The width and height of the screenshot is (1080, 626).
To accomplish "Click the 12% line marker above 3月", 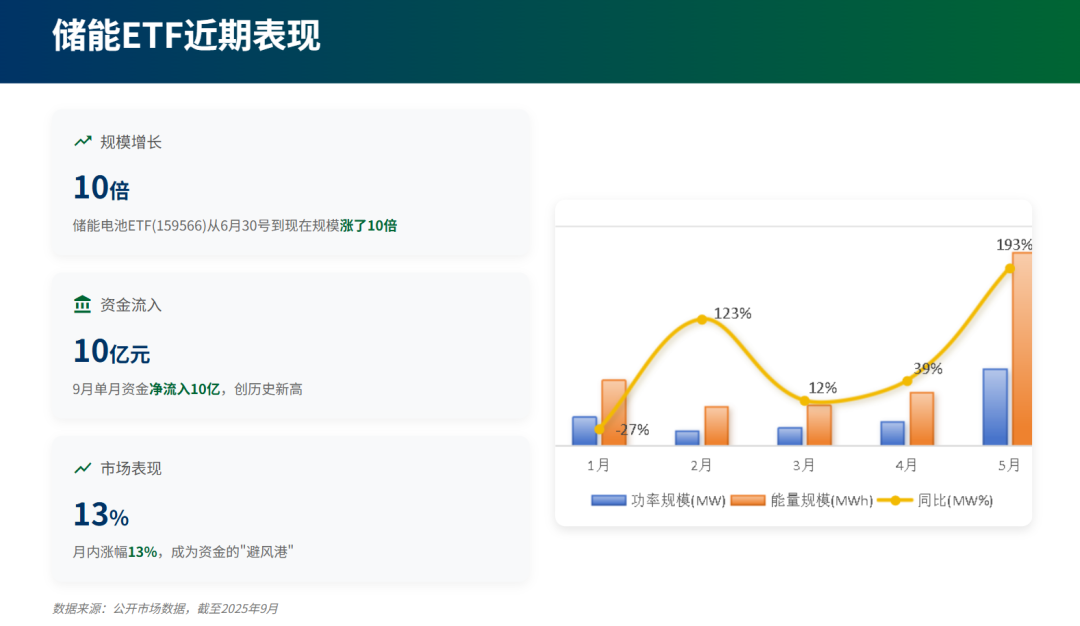I will 805,401.
